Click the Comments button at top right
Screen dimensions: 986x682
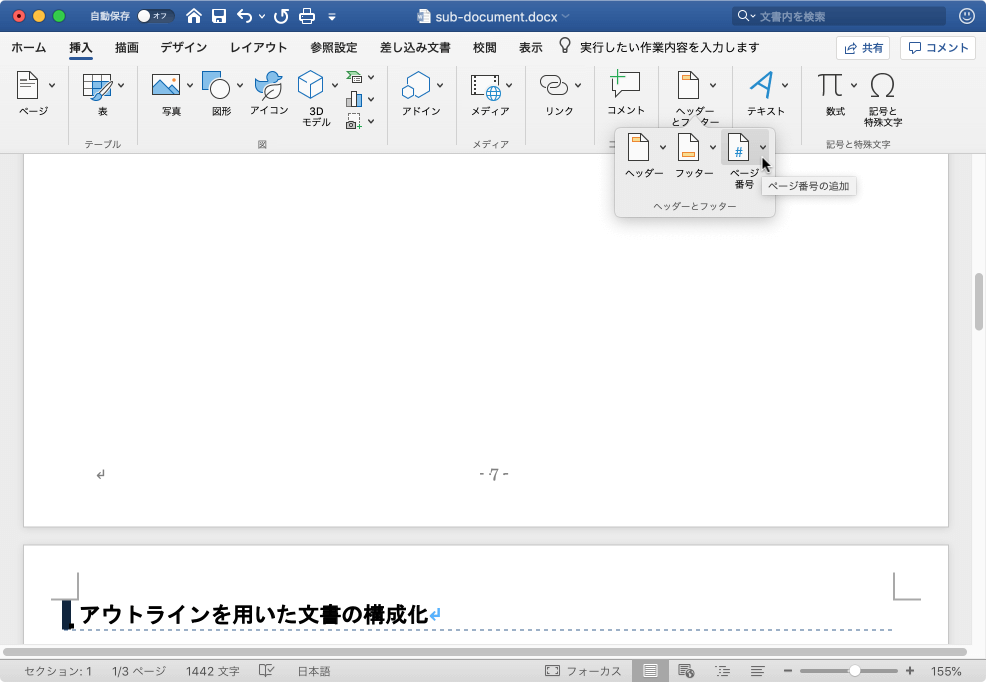tap(937, 48)
